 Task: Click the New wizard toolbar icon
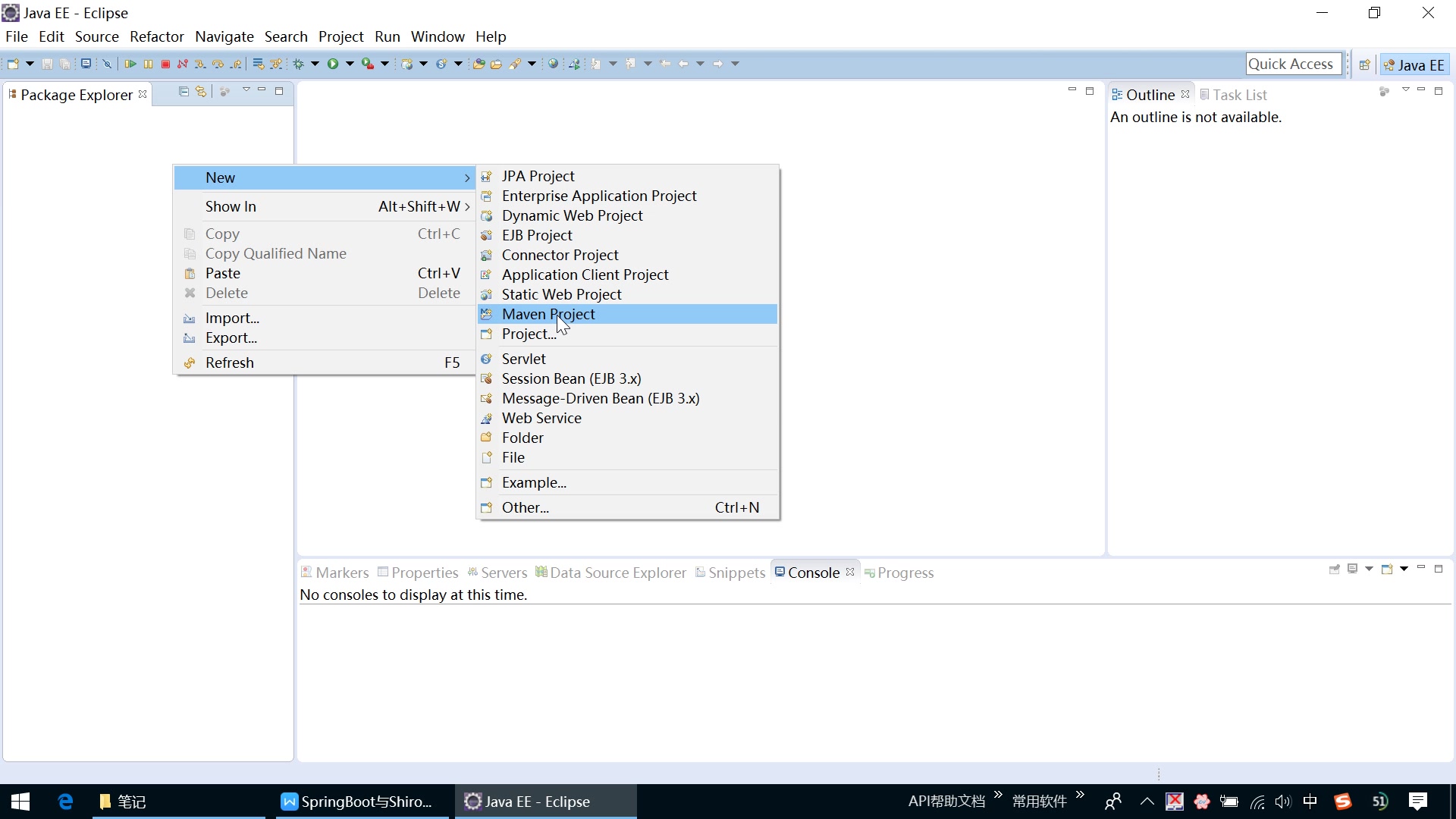click(13, 64)
